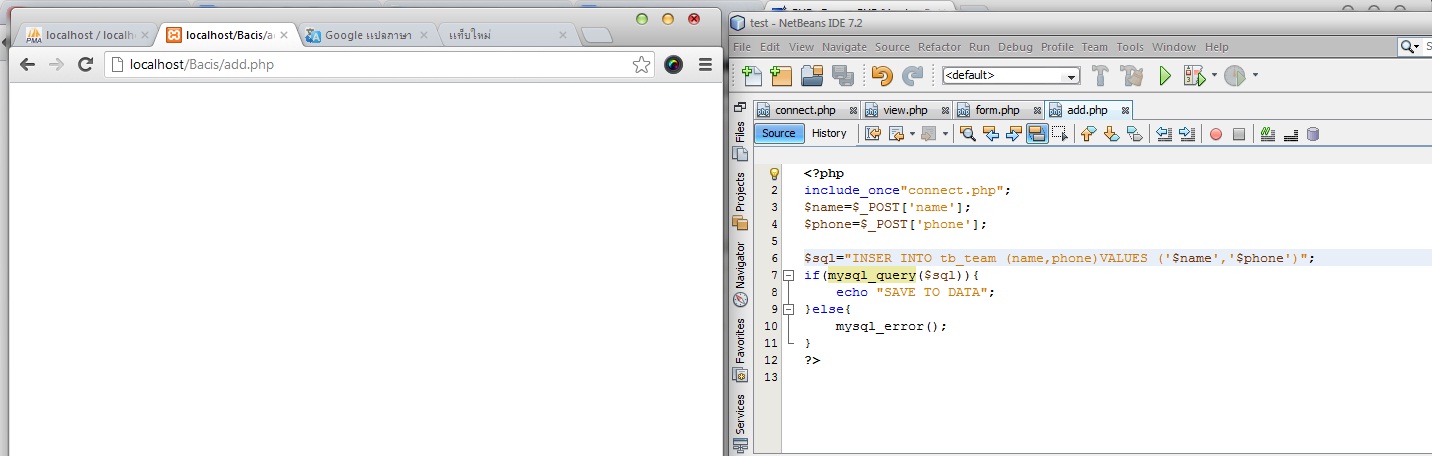Image resolution: width=1432 pixels, height=456 pixels.
Task: Open Navigator side panel in NetBeans
Action: [x=740, y=272]
